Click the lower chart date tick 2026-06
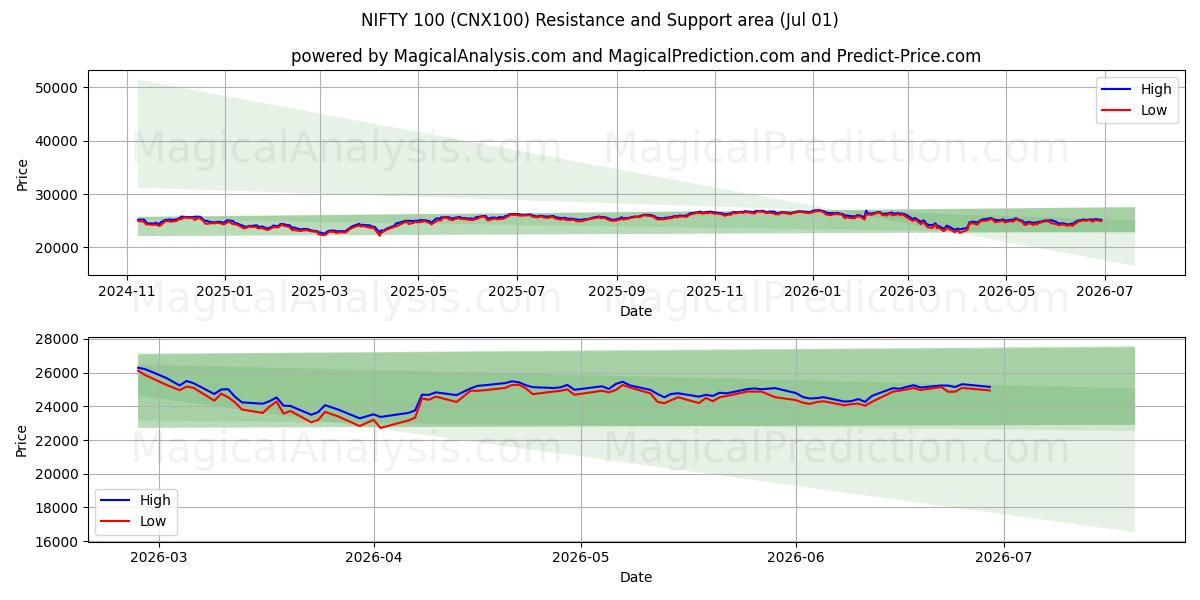The height and width of the screenshot is (600, 1200). [795, 557]
